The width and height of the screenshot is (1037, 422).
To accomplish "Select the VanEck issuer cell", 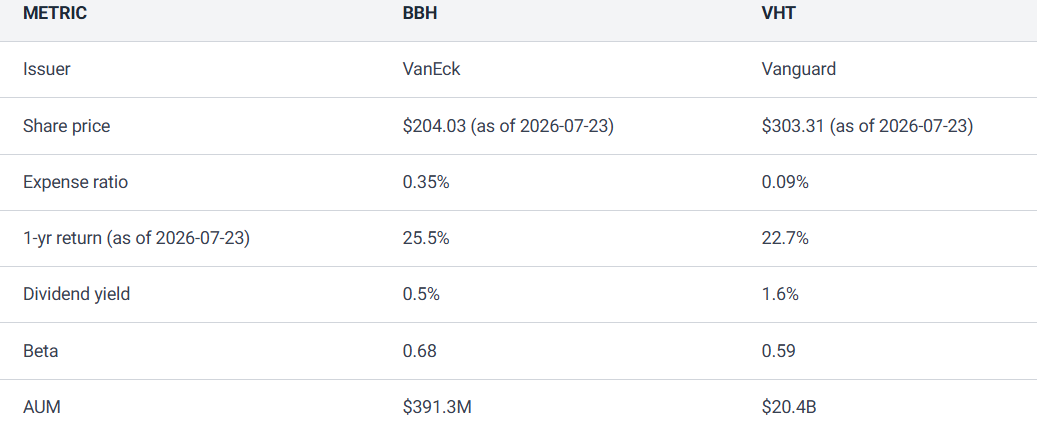I will point(431,69).
